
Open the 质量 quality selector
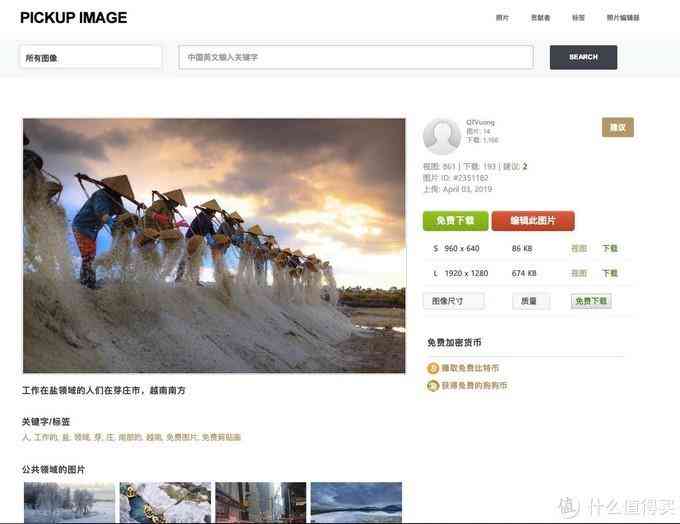530,301
